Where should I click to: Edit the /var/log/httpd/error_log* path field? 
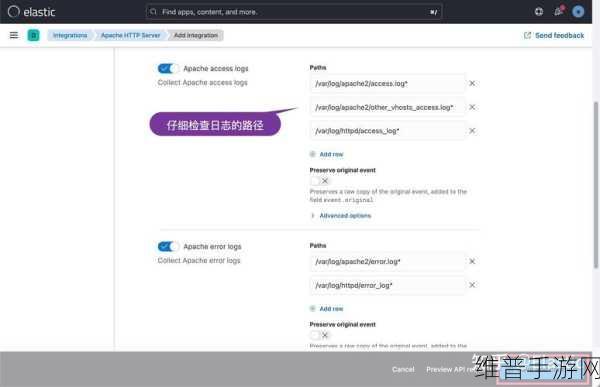click(x=387, y=285)
